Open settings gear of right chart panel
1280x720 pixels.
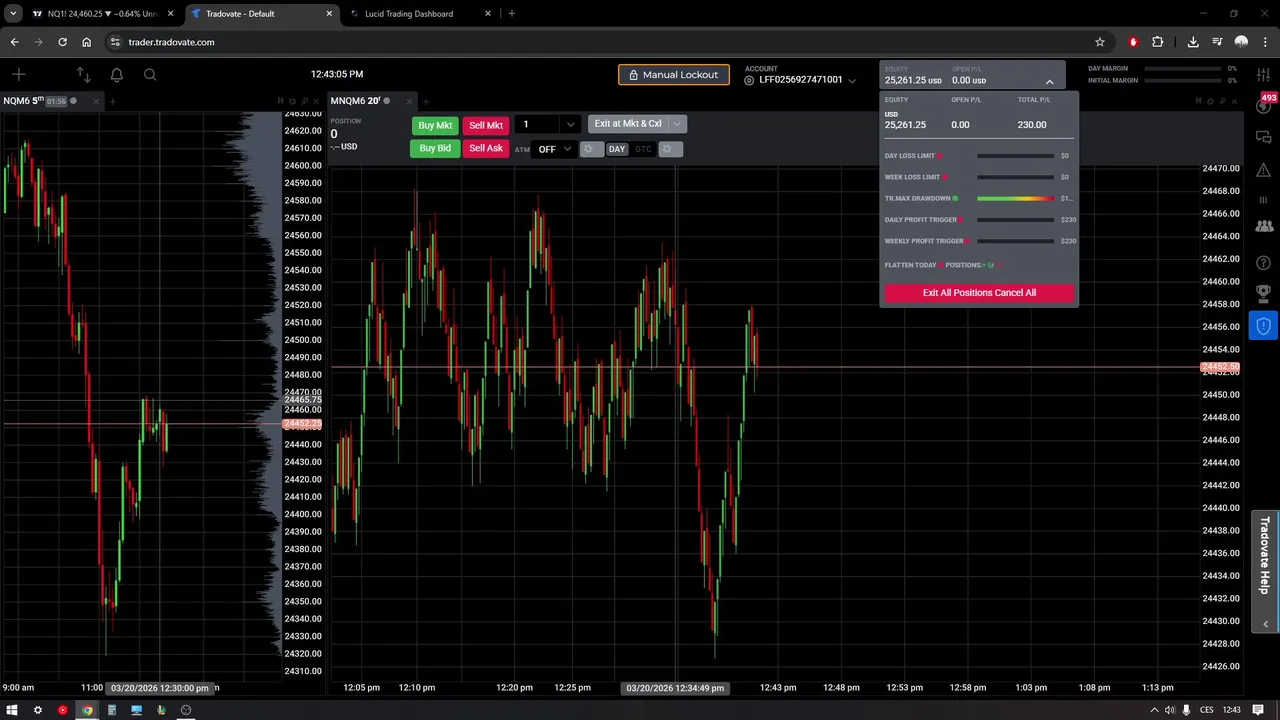[1211, 101]
